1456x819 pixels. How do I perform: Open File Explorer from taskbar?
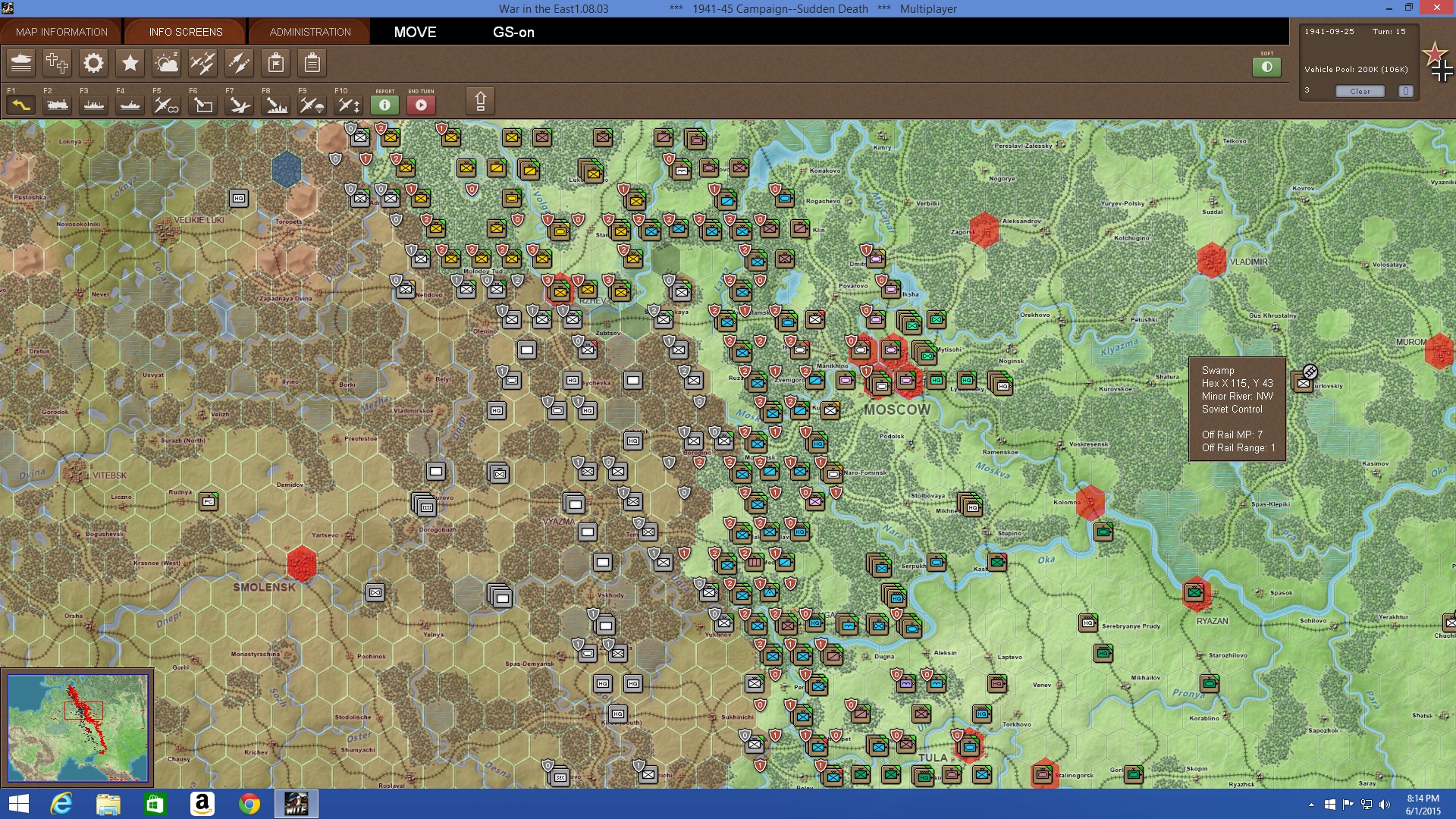(108, 804)
